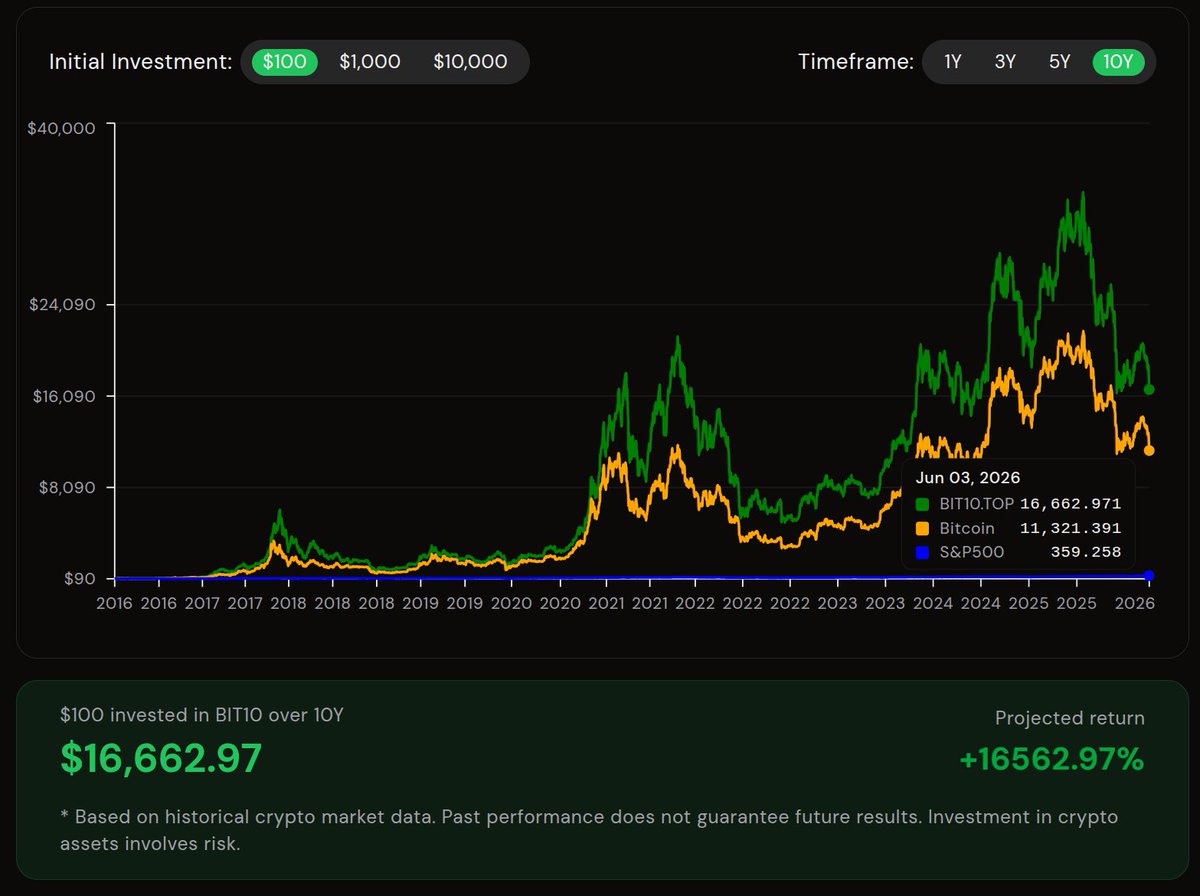Switch timeframe to 10Y
Viewport: 1200px width, 896px height.
(1118, 62)
